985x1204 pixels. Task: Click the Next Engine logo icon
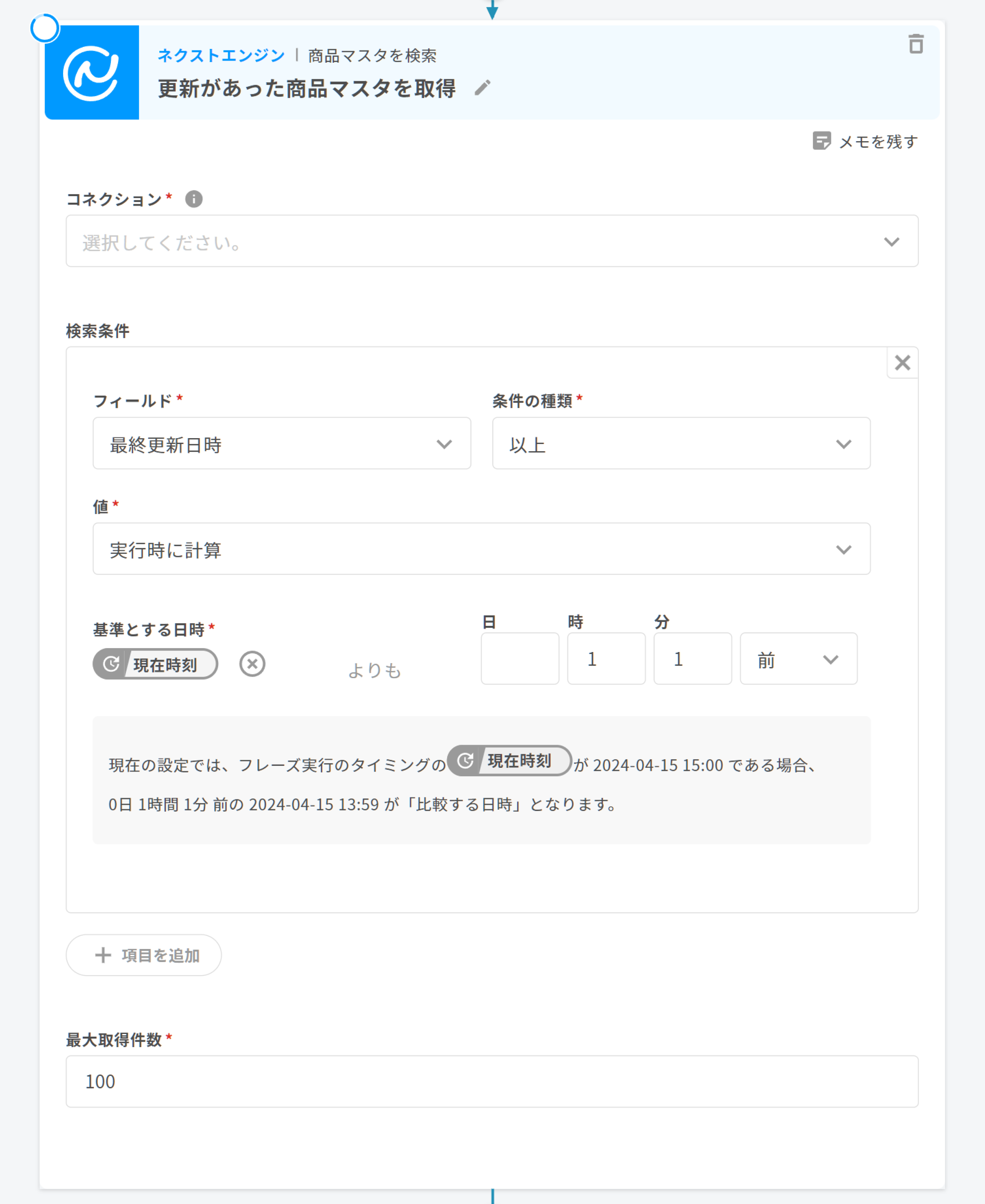(x=91, y=73)
